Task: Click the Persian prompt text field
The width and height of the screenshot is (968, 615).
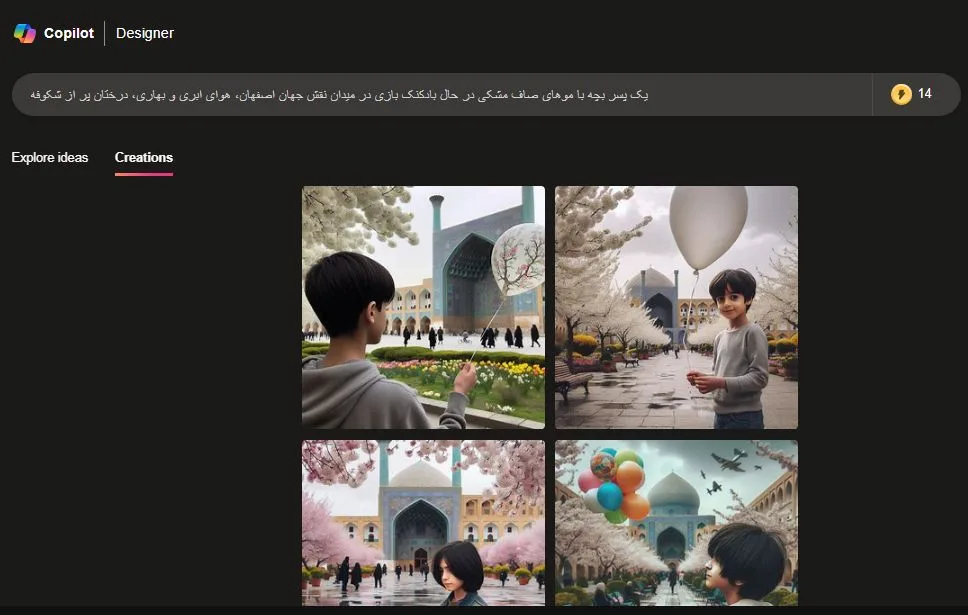Action: coord(441,94)
